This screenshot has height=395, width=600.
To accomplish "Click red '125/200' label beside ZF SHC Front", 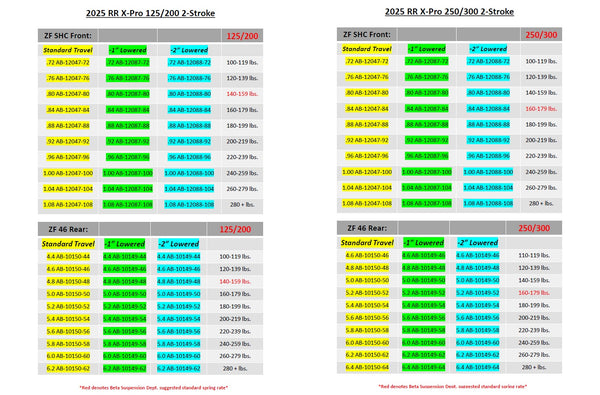I will click(x=242, y=36).
